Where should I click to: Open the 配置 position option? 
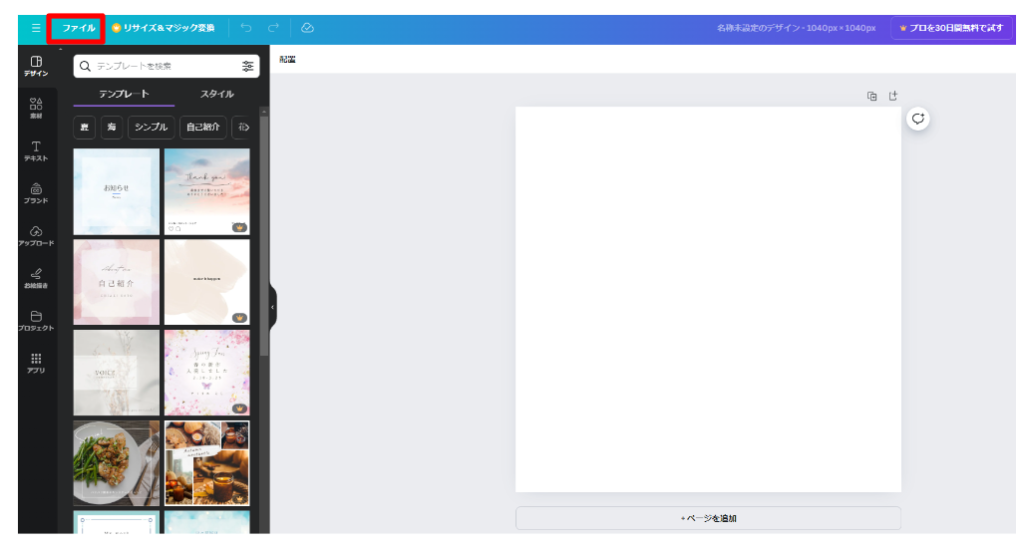tap(287, 59)
